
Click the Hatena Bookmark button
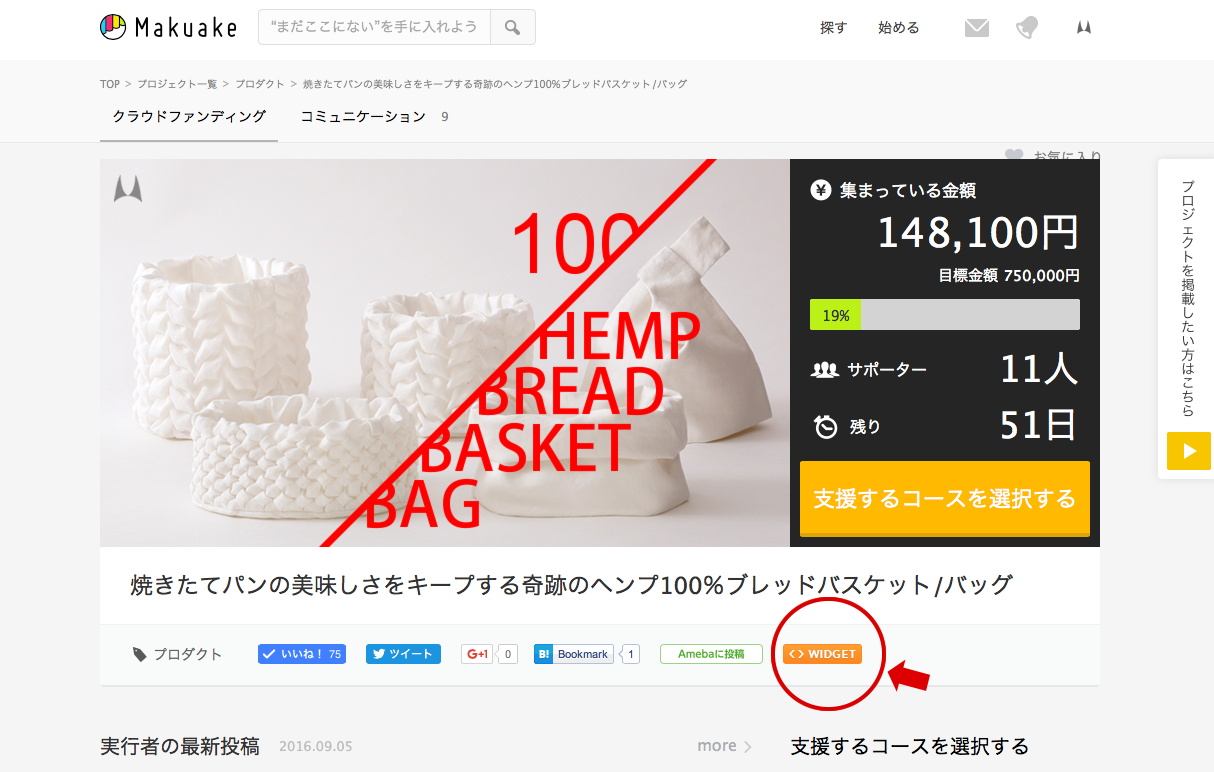574,654
